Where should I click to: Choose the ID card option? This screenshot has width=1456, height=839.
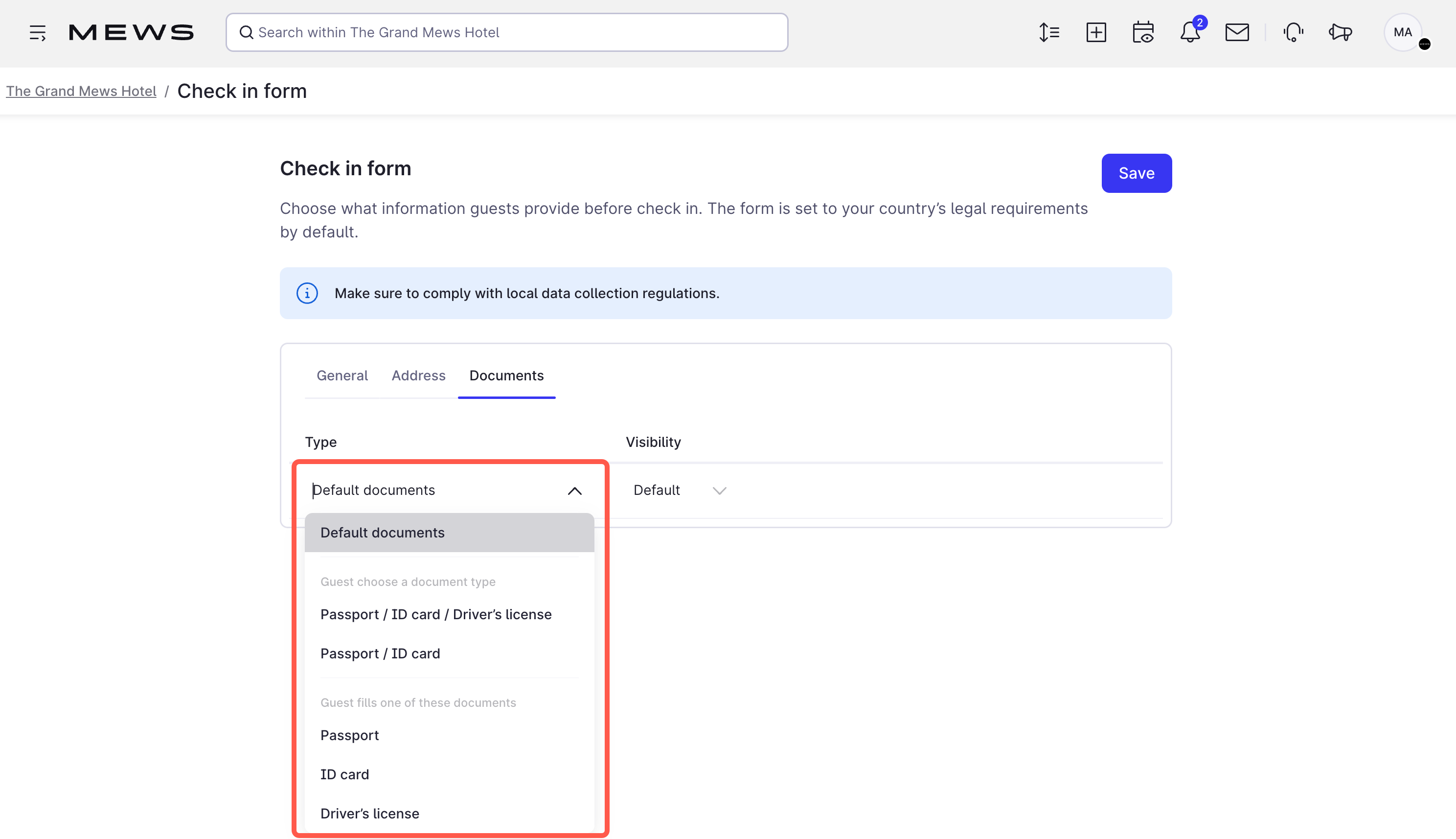coord(344,774)
